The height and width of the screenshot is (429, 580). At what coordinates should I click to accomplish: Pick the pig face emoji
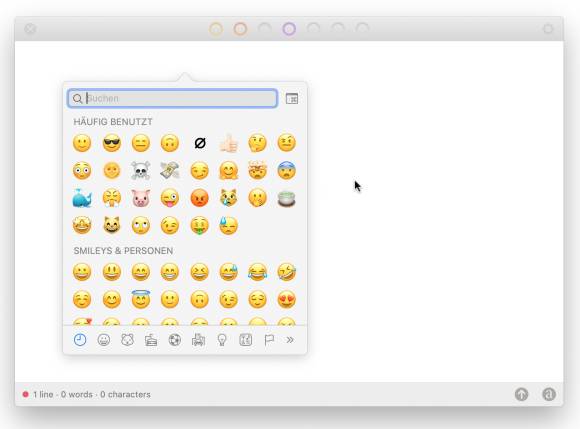pos(141,198)
